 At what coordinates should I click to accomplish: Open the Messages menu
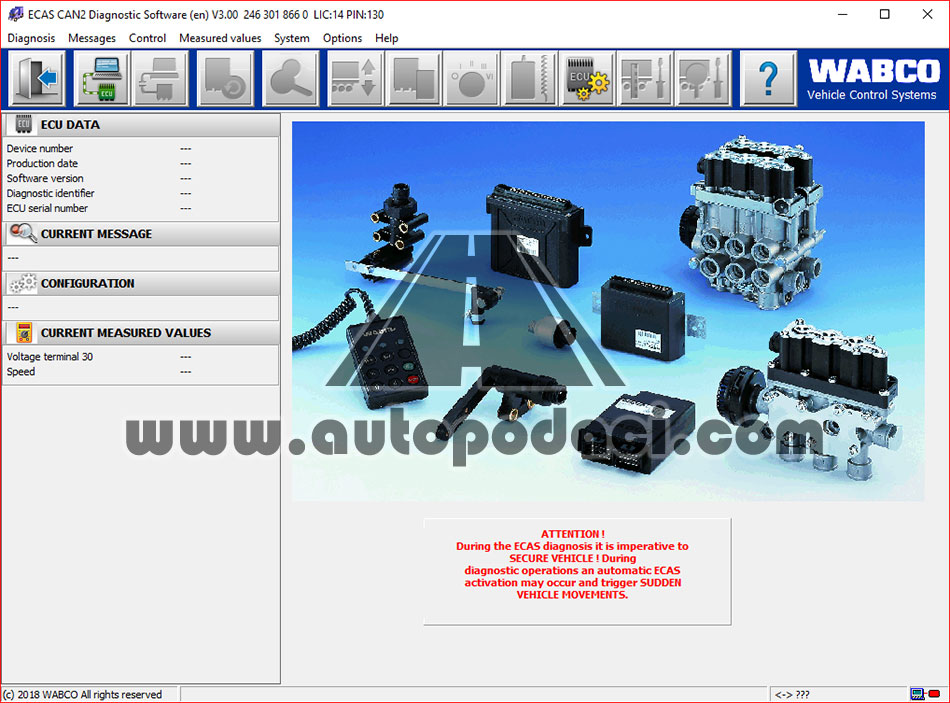pos(91,38)
